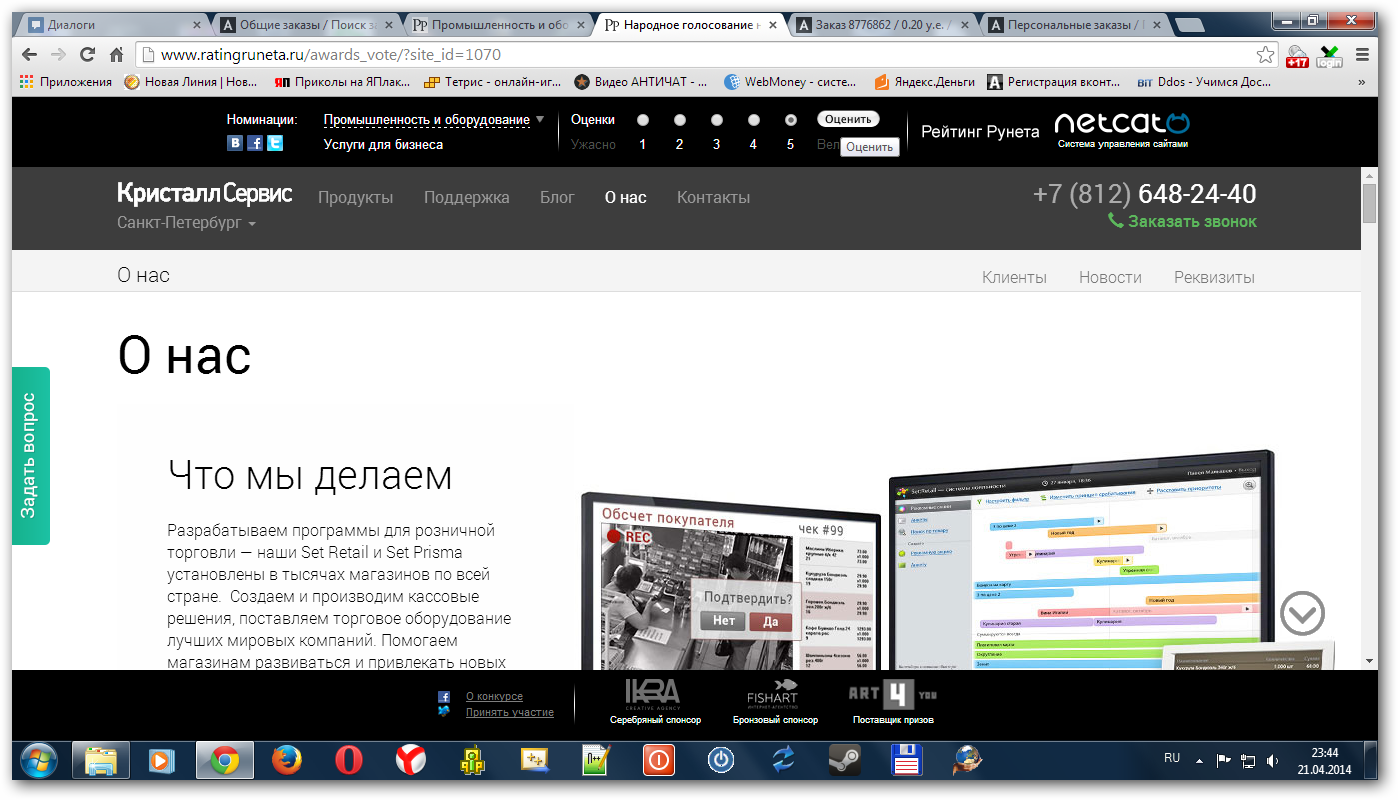The width and height of the screenshot is (1398, 800).
Task: Open Windows Explorer from the taskbar
Action: [x=101, y=761]
